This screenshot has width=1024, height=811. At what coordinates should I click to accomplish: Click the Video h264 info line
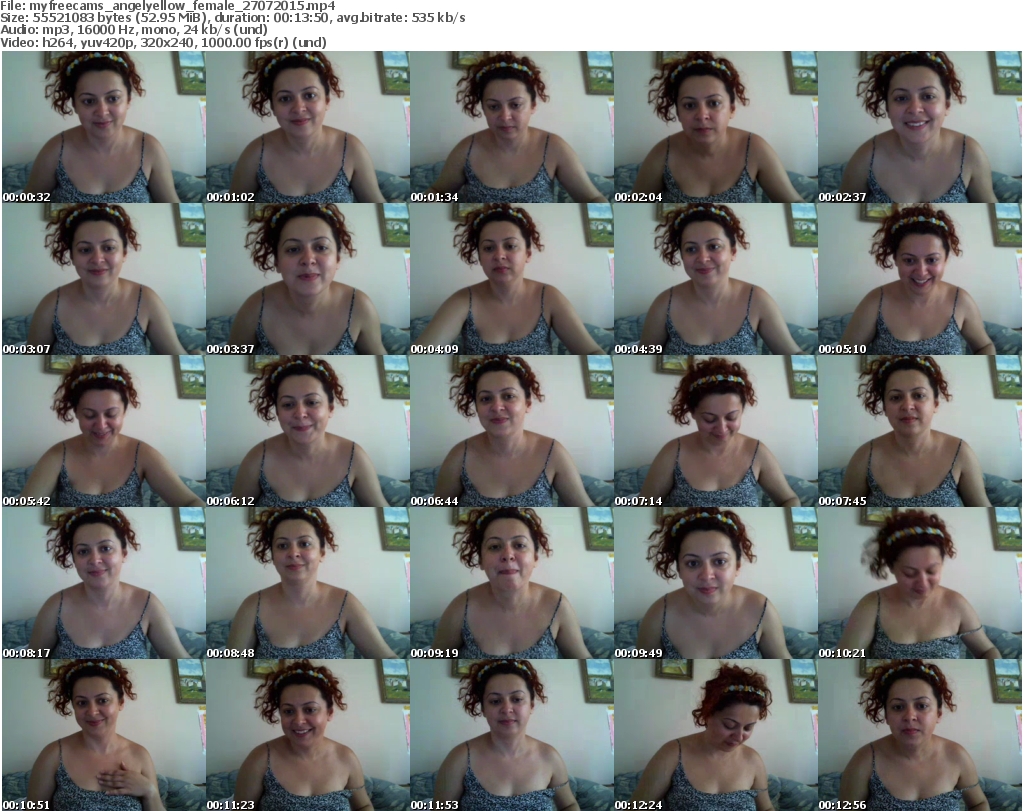(x=163, y=42)
